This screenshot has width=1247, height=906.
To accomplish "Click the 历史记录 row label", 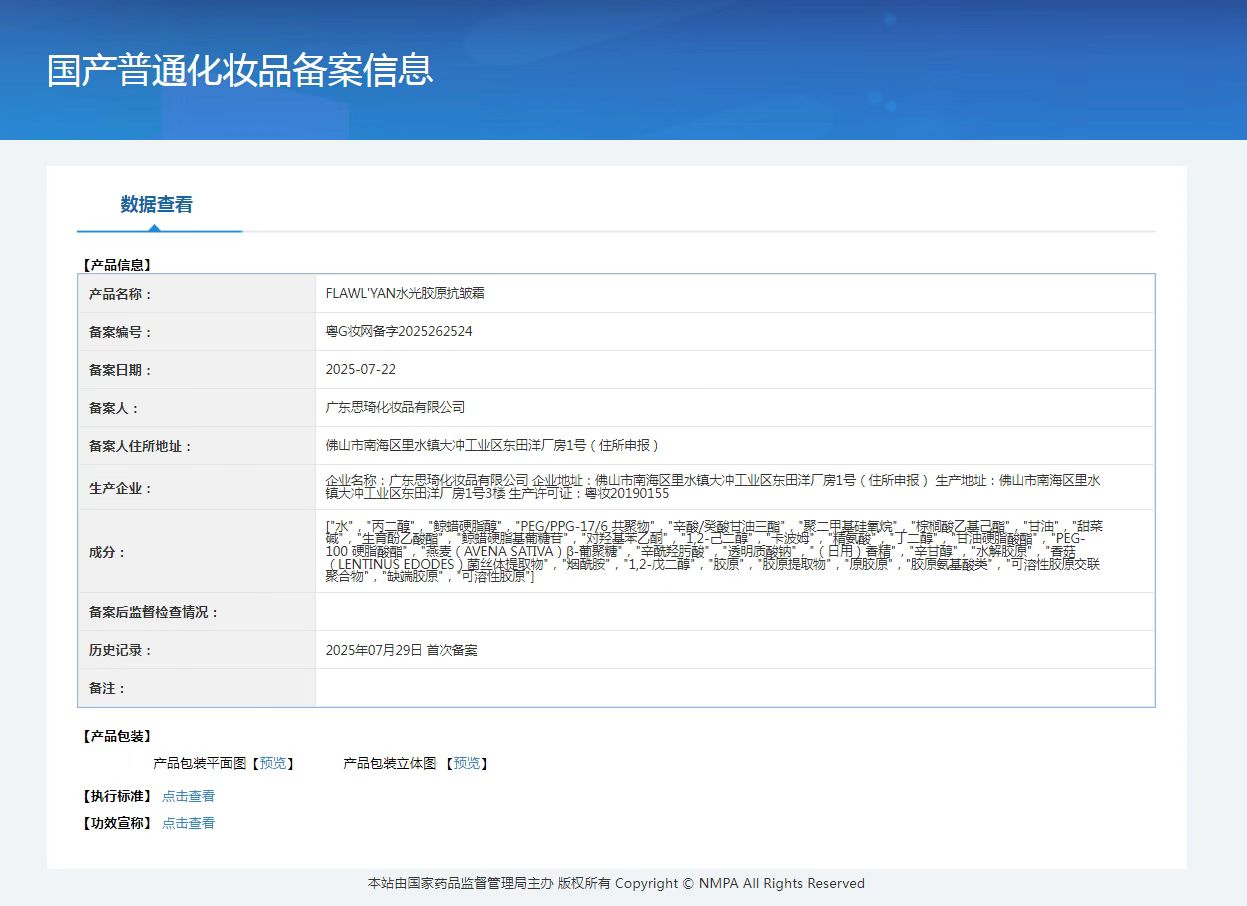I will [121, 650].
